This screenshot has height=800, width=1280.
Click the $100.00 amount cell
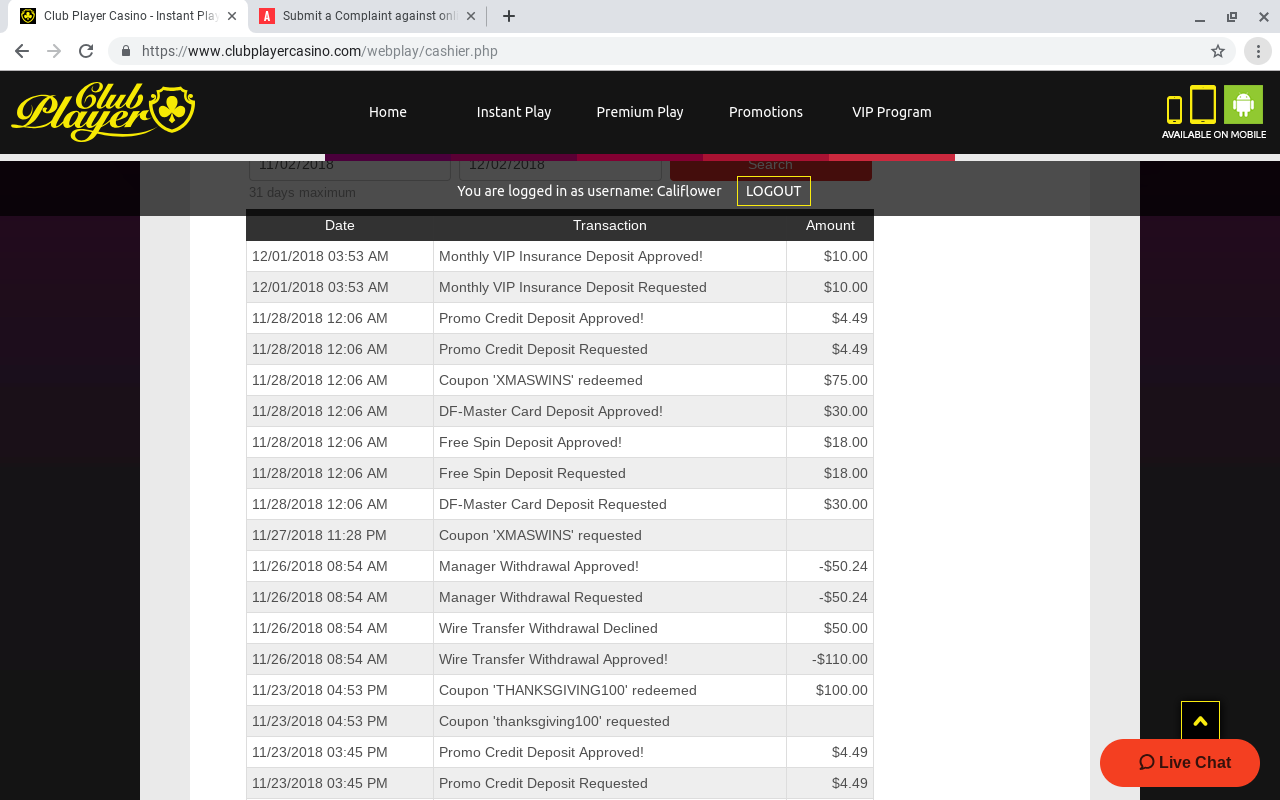coord(830,690)
